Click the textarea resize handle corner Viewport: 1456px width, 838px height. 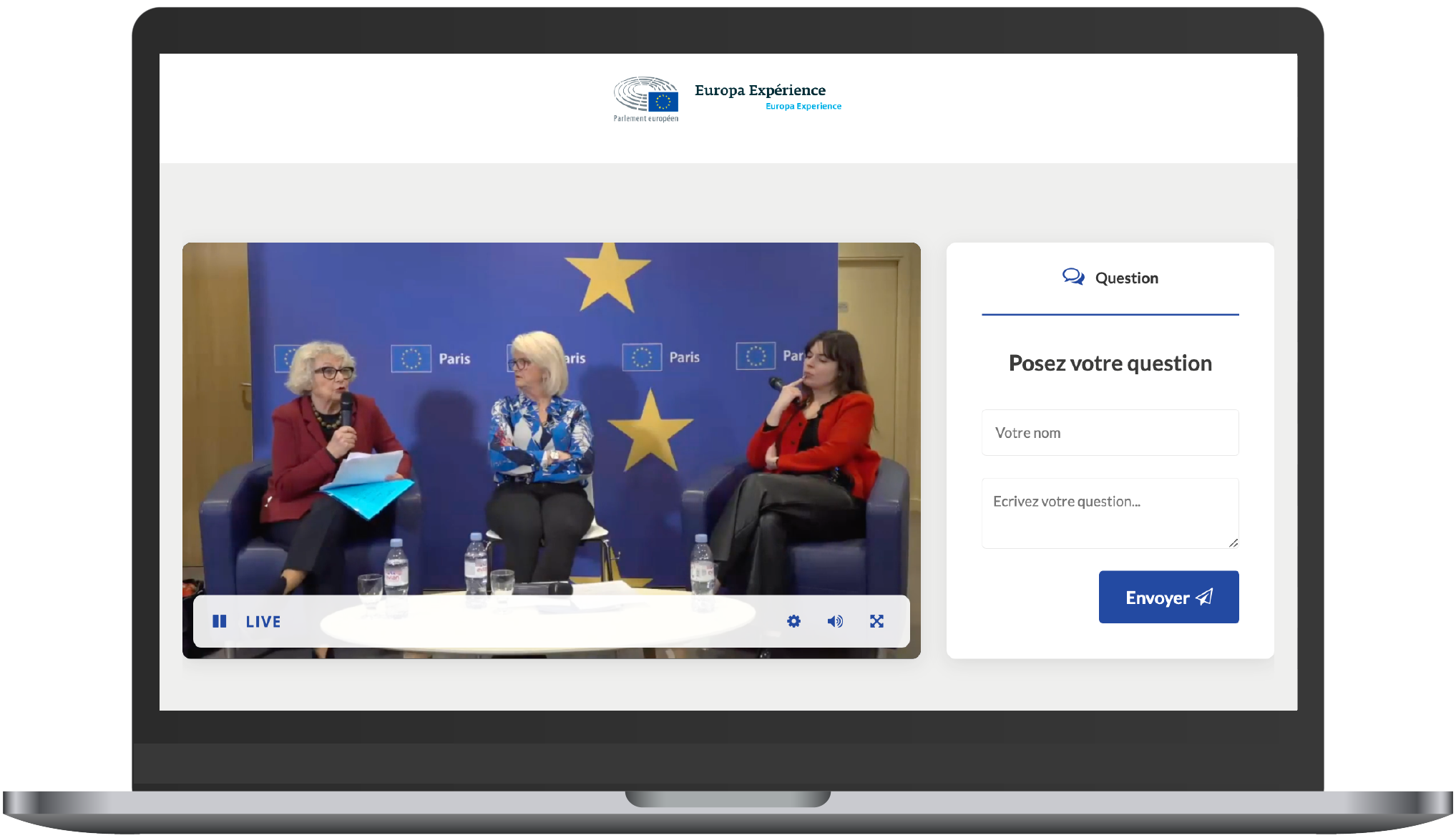1233,543
